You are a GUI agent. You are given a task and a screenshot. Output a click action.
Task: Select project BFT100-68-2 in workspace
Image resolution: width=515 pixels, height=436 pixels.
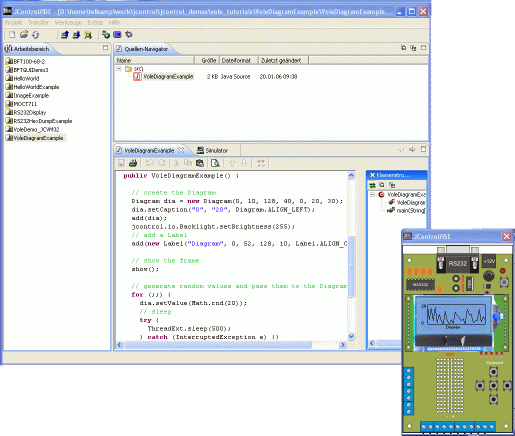point(26,61)
